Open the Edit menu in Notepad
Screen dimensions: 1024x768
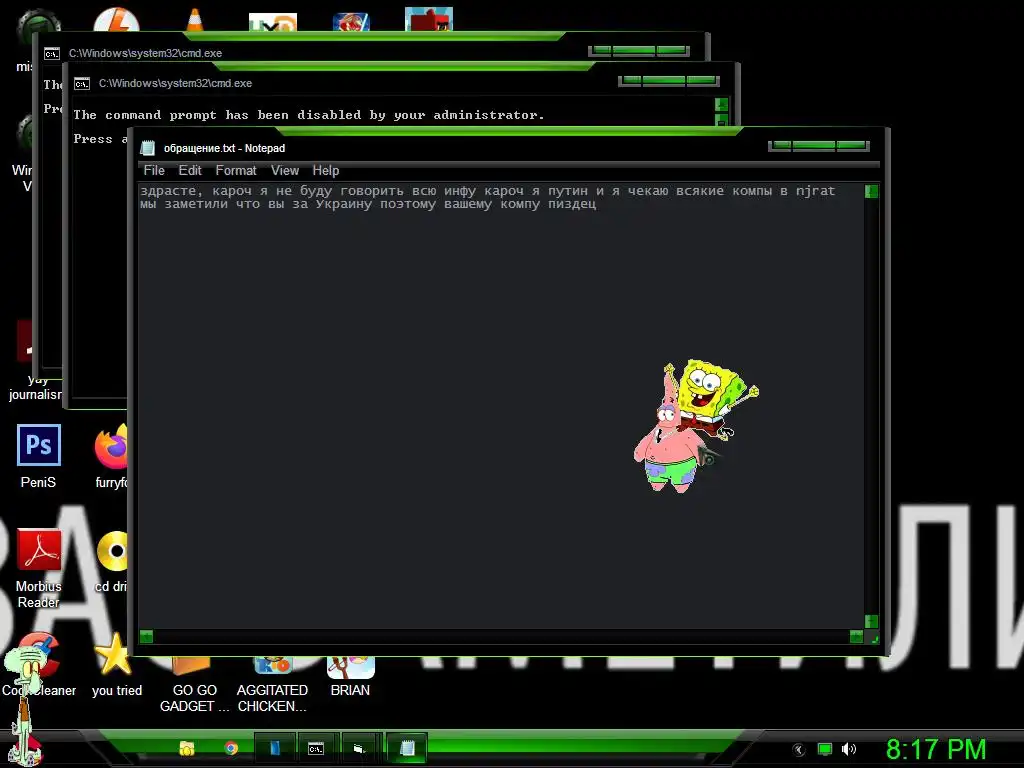(x=190, y=170)
